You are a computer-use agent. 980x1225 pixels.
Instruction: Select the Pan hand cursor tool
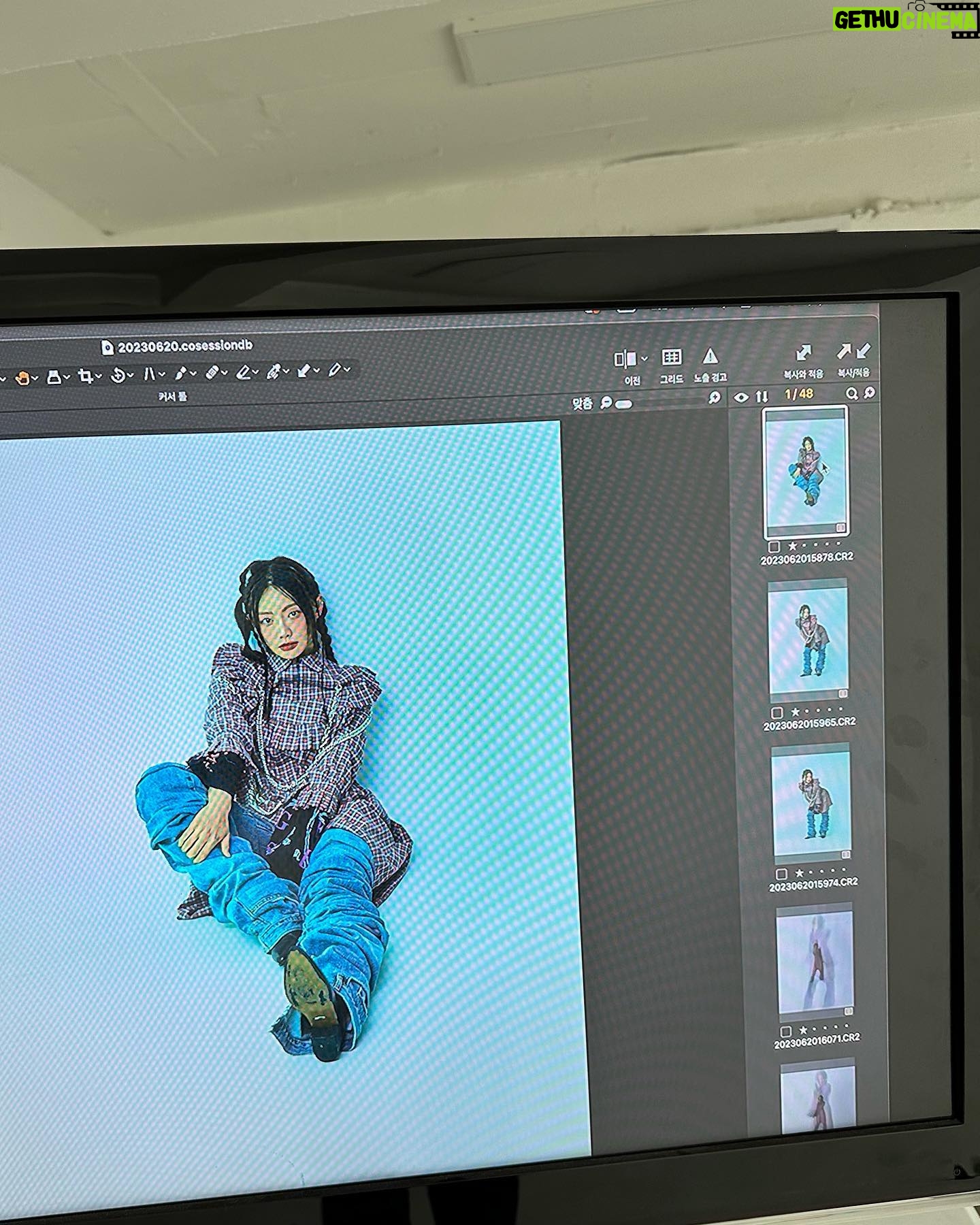[22, 378]
